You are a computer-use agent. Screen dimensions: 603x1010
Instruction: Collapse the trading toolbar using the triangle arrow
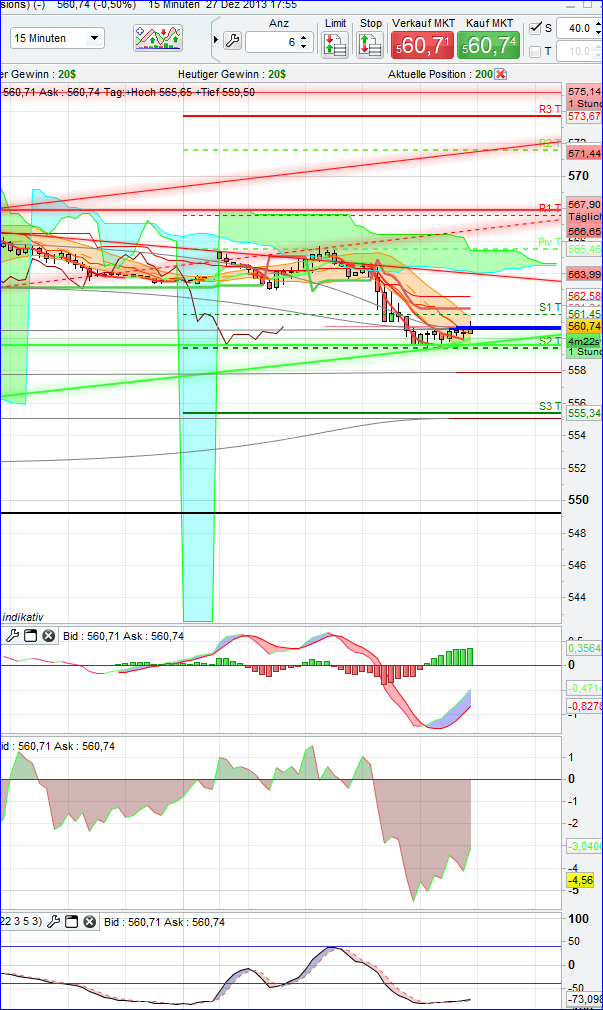click(216, 40)
